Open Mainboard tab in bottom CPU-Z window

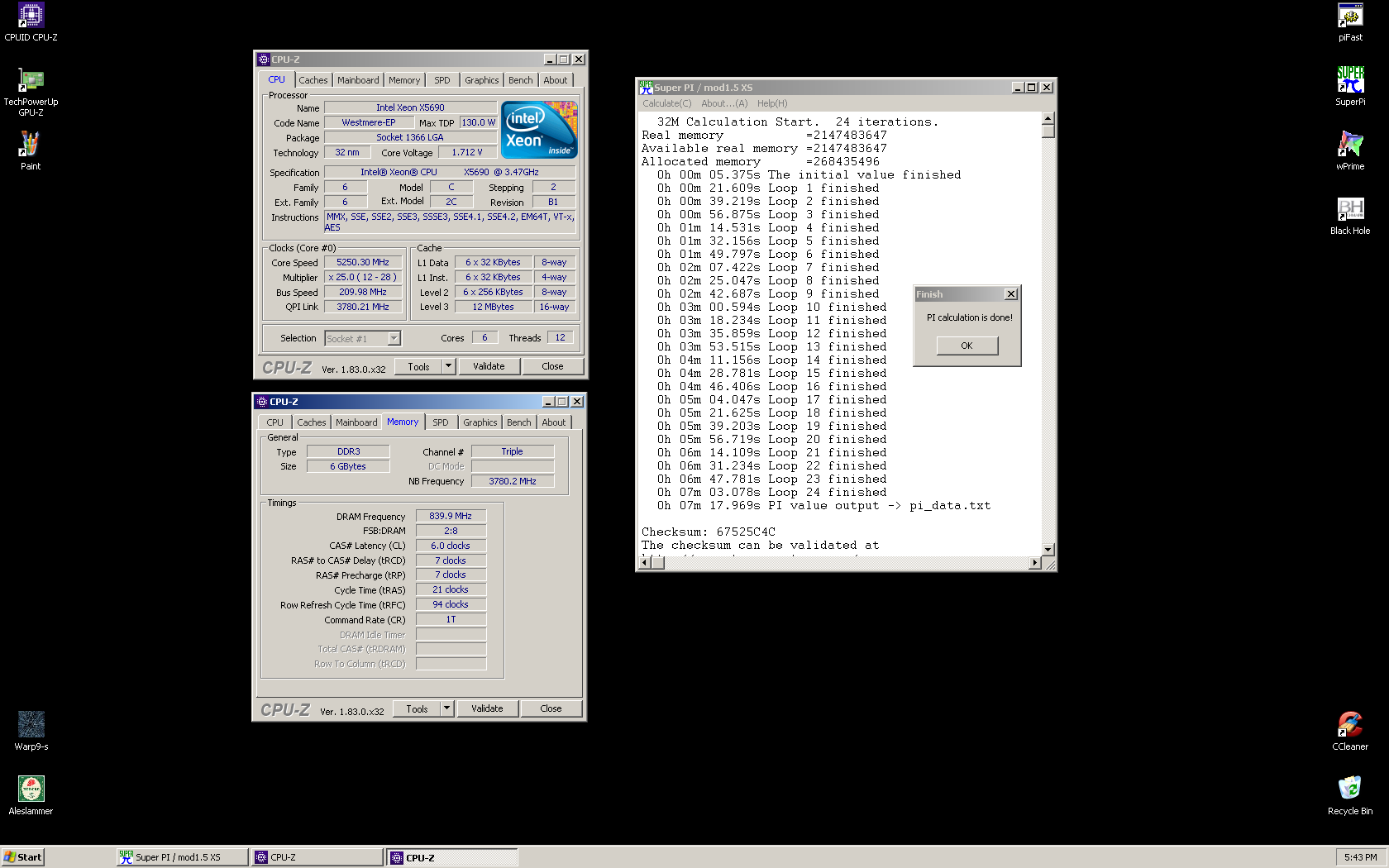coord(356,422)
